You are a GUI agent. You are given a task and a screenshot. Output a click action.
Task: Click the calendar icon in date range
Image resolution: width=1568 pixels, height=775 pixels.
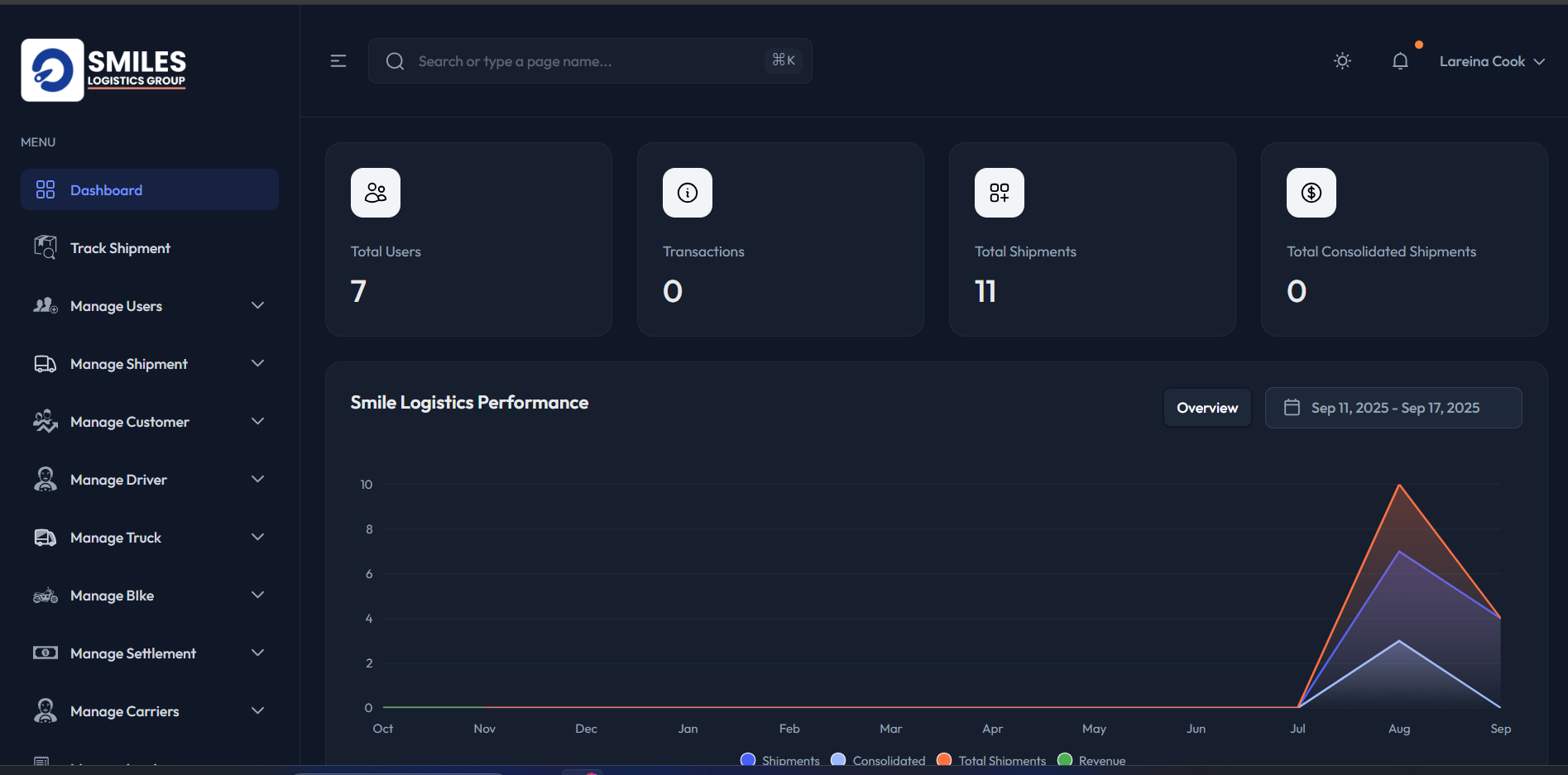(x=1291, y=408)
